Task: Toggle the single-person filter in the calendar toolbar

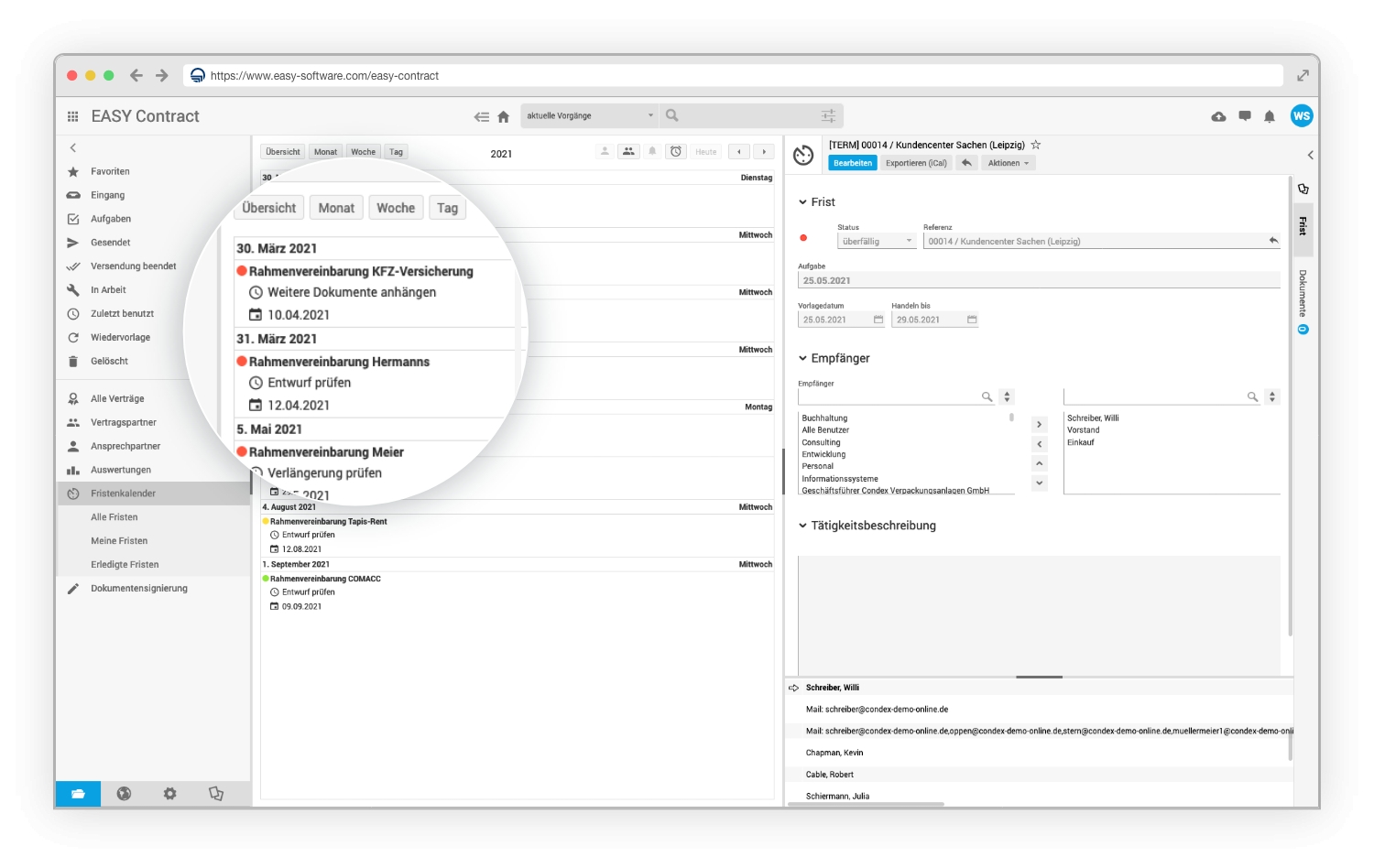Action: point(605,152)
